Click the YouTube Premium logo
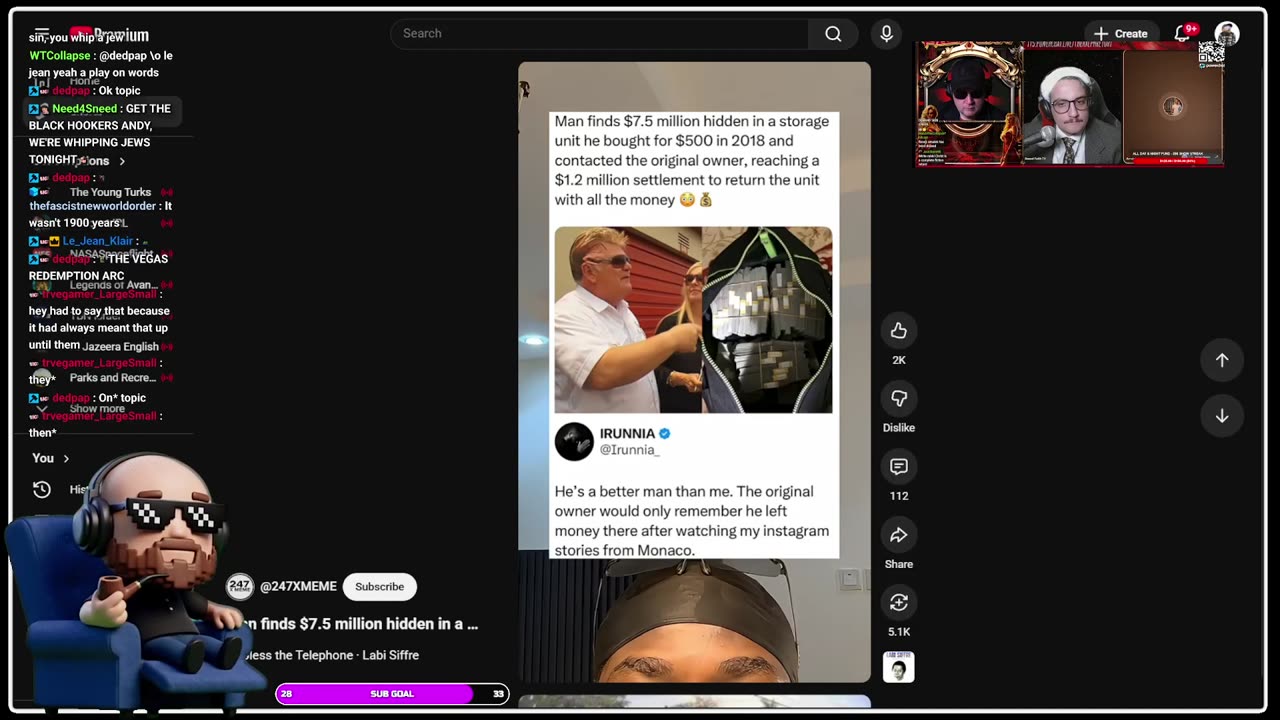 (x=110, y=35)
